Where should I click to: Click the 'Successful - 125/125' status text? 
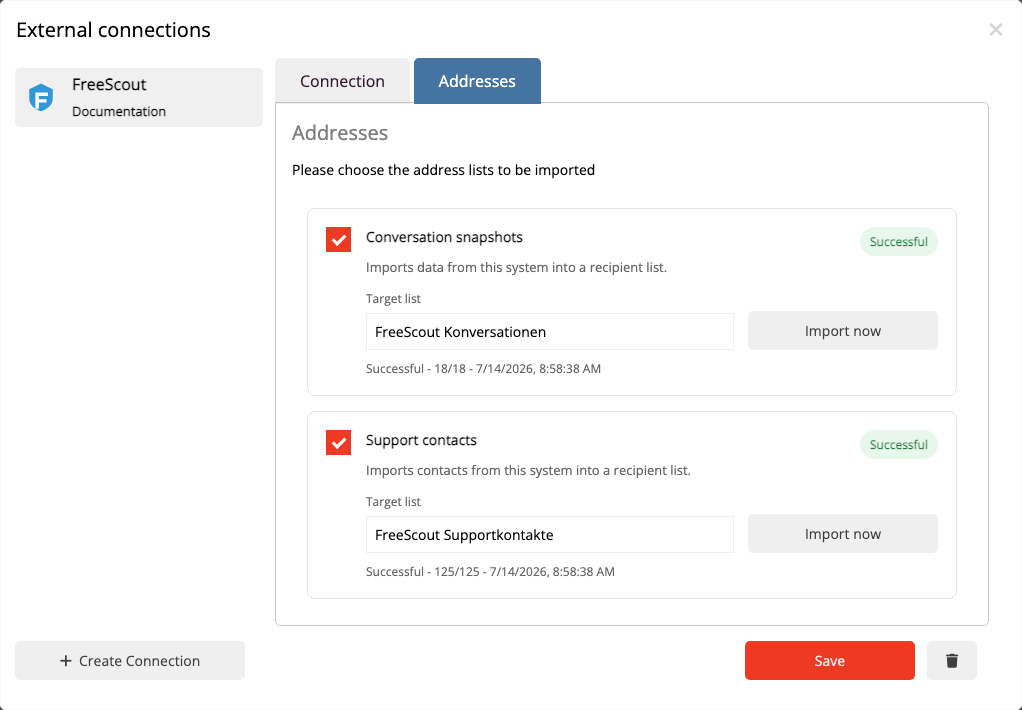point(489,571)
